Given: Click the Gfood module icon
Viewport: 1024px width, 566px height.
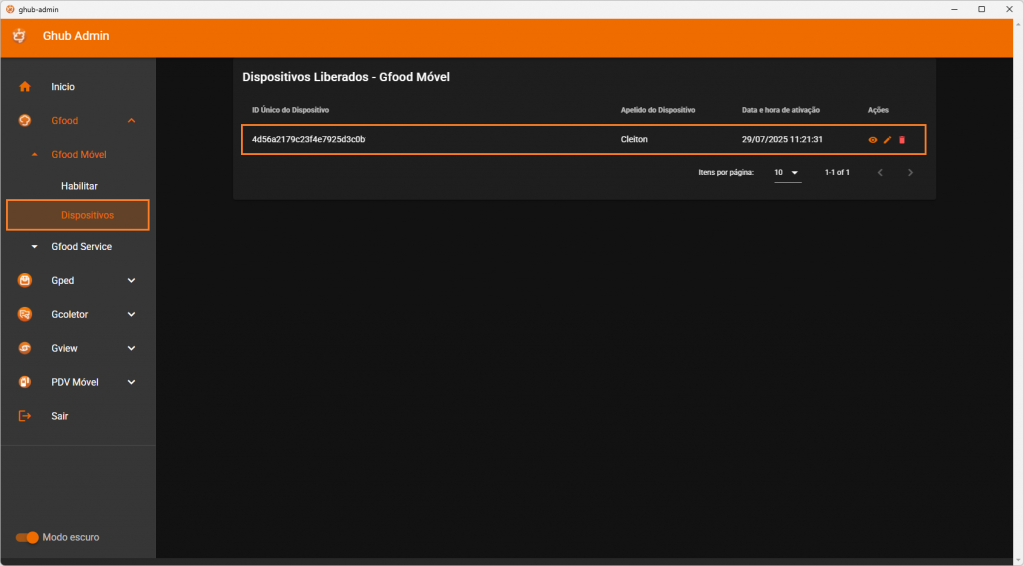Looking at the screenshot, I should [25, 121].
